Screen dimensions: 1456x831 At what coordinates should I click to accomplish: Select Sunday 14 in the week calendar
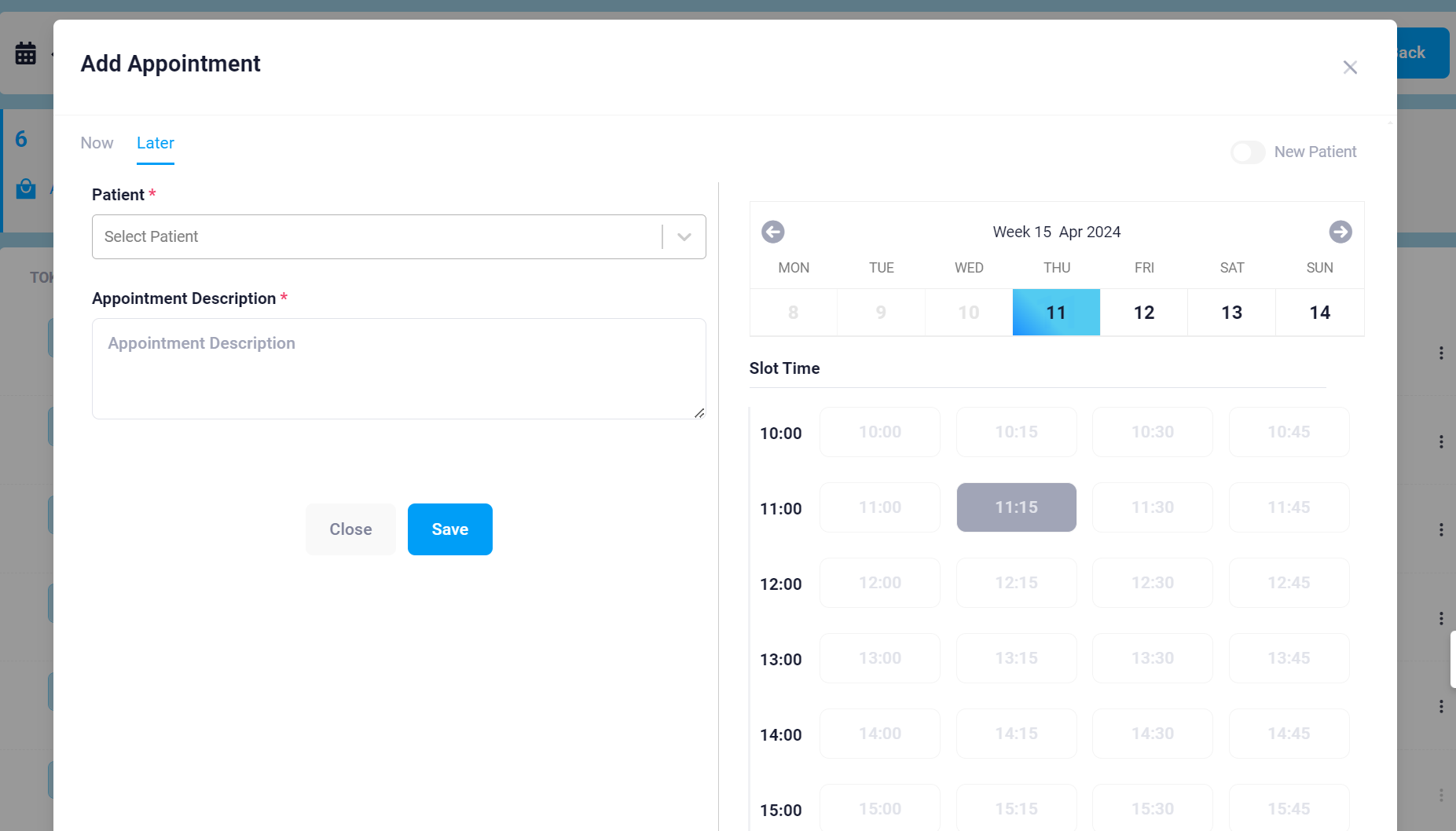1320,313
